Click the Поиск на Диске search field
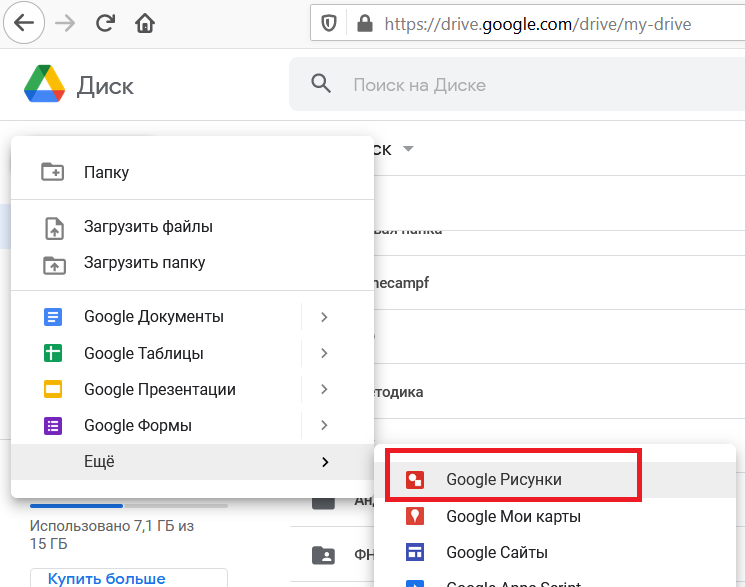Screen dimensions: 745x587 click(x=517, y=84)
